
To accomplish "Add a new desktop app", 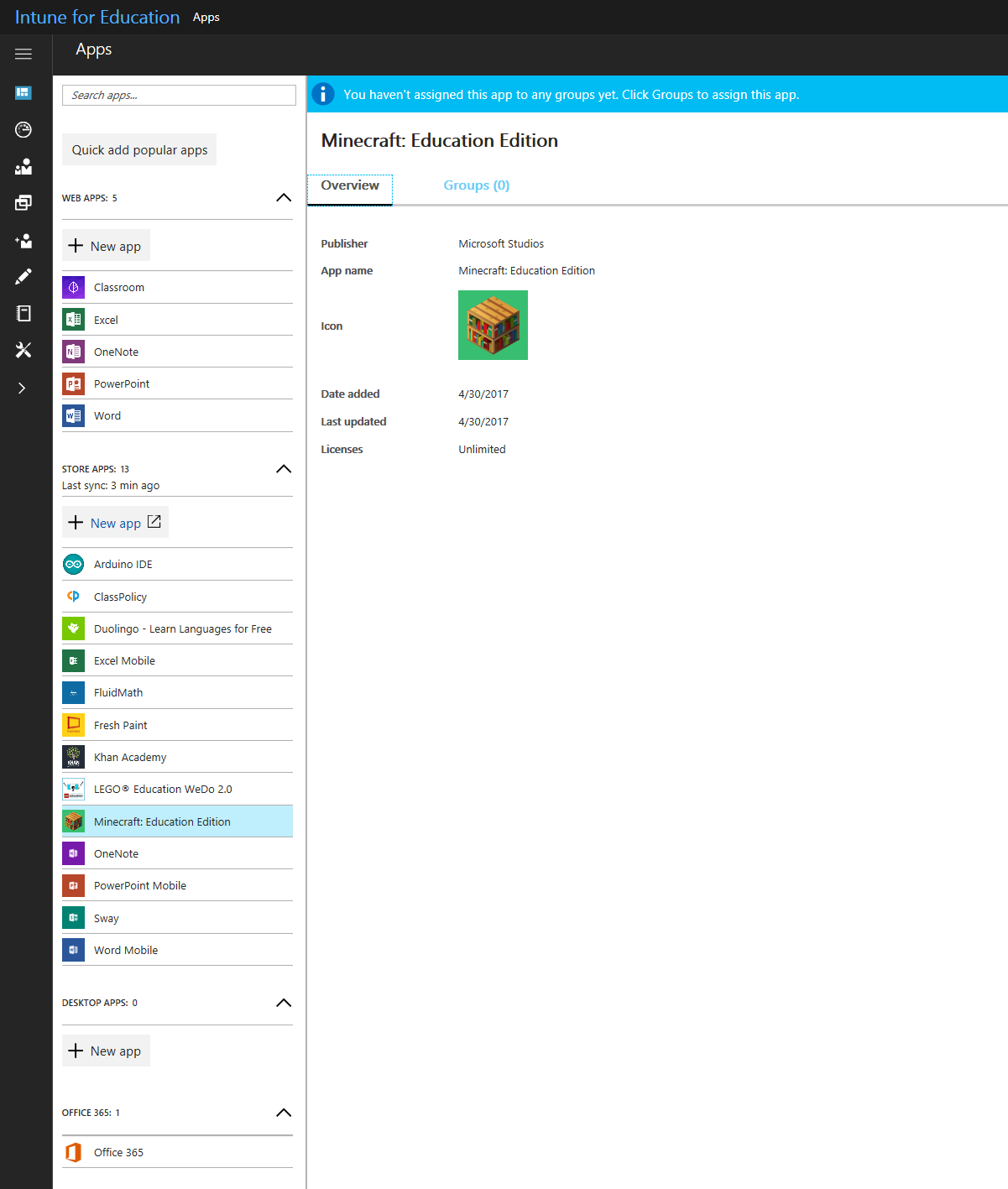I will point(107,1051).
